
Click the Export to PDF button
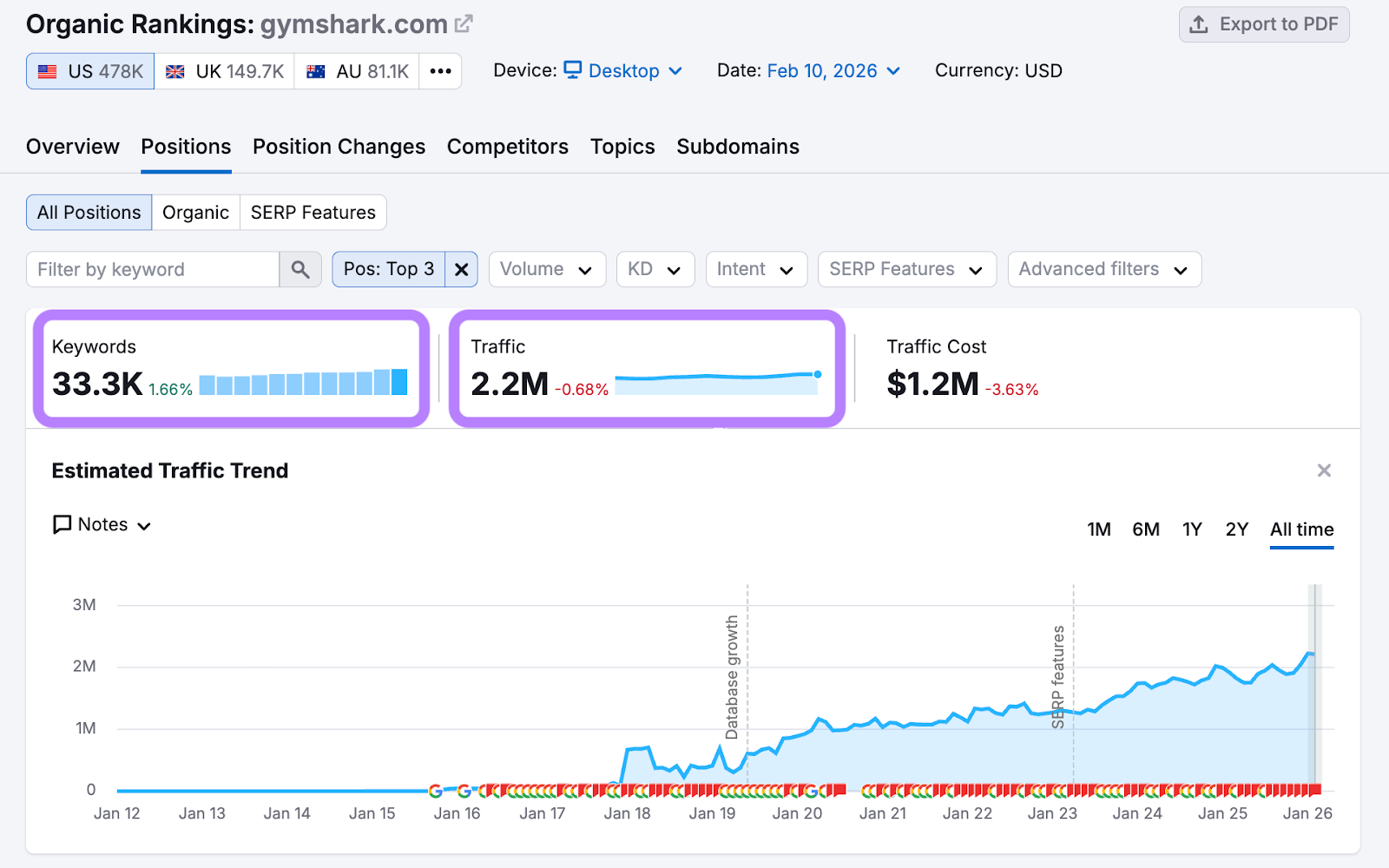pyautogui.click(x=1264, y=24)
